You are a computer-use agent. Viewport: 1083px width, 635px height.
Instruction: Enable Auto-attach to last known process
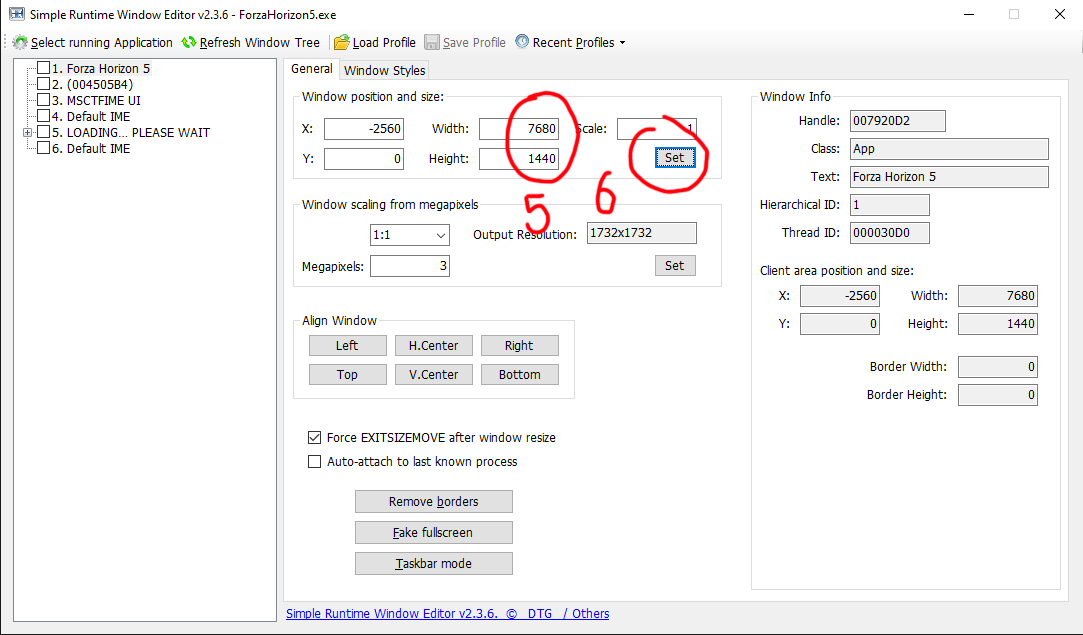pos(314,462)
